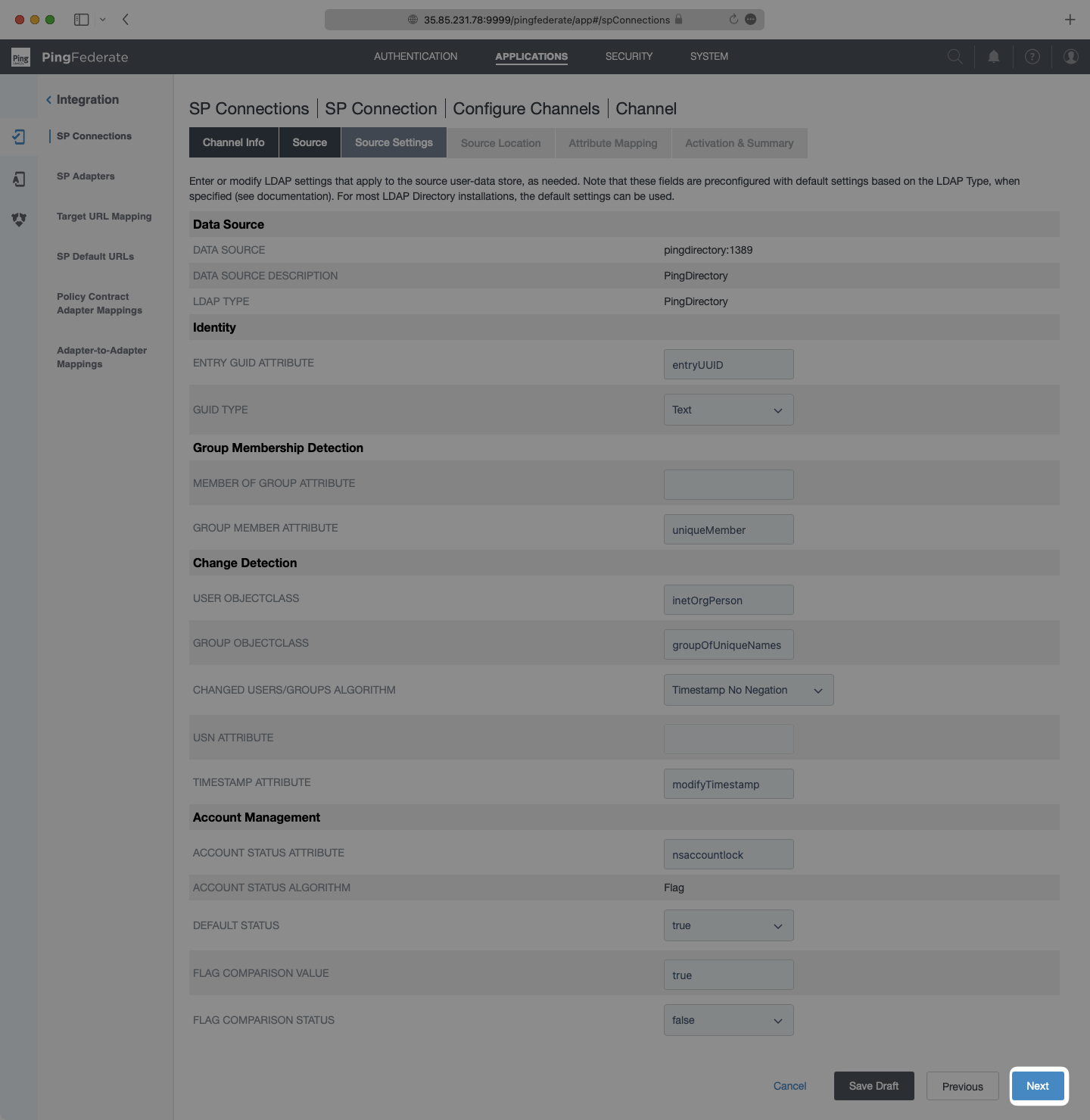Select the SP Connections sidebar icon
1090x1120 pixels.
[19, 137]
